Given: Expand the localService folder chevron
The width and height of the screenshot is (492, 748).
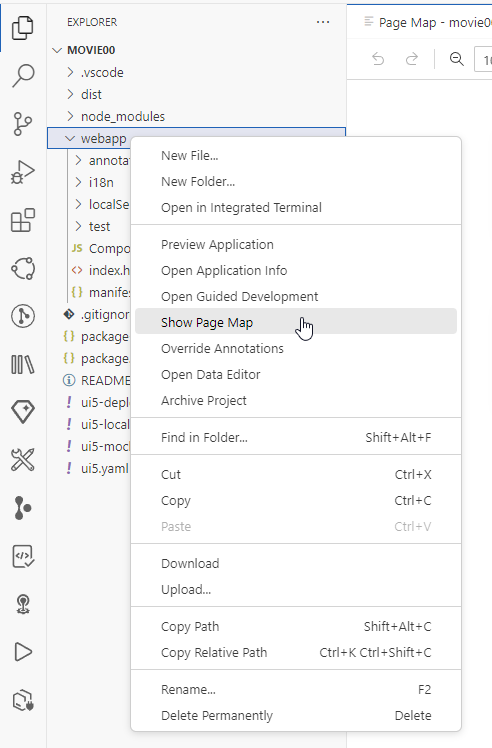Looking at the screenshot, I should [78, 204].
